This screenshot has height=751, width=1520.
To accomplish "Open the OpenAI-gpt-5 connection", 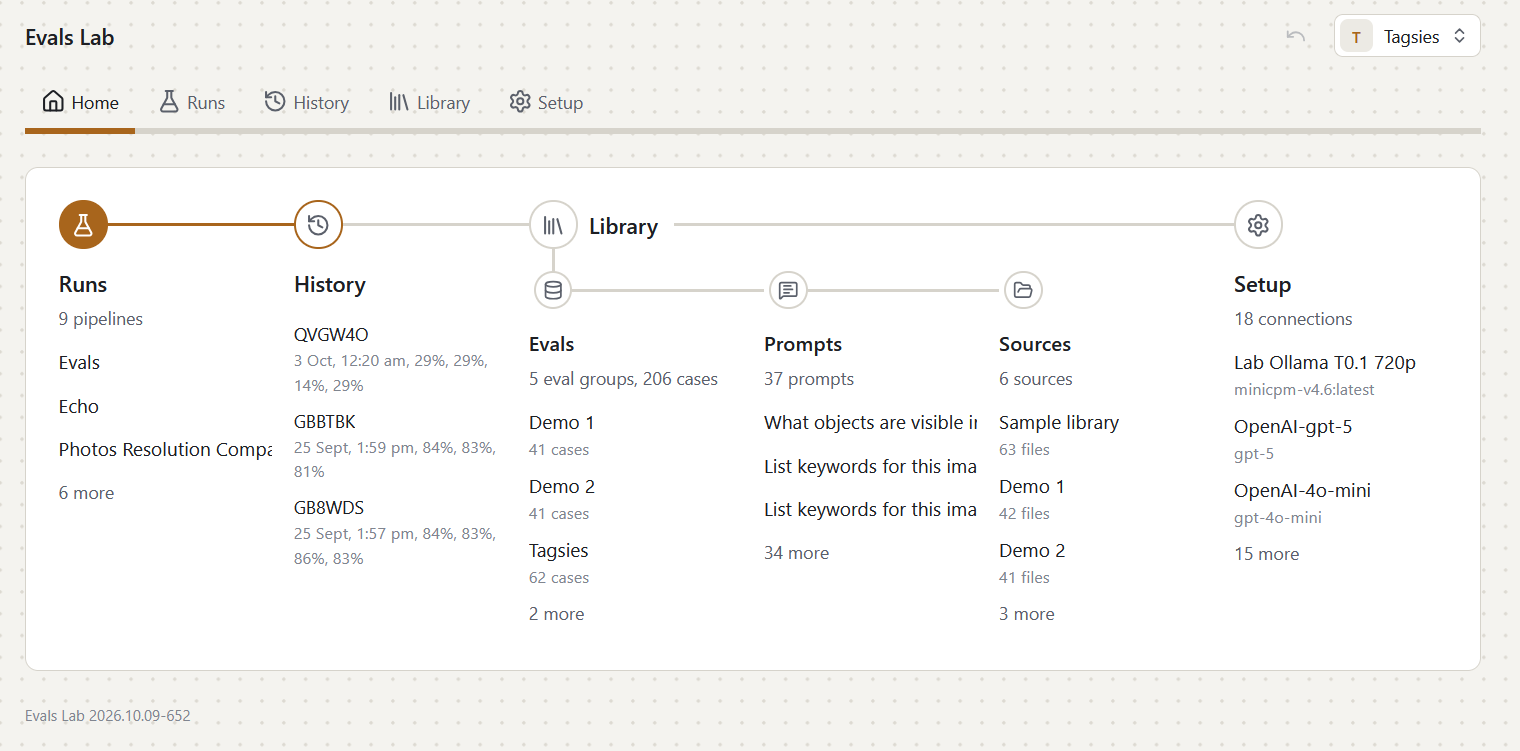I will coord(1293,427).
